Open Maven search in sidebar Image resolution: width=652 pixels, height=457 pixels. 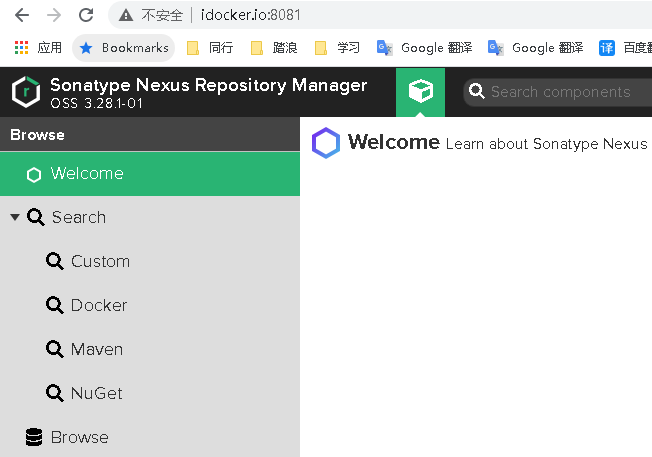tap(97, 349)
